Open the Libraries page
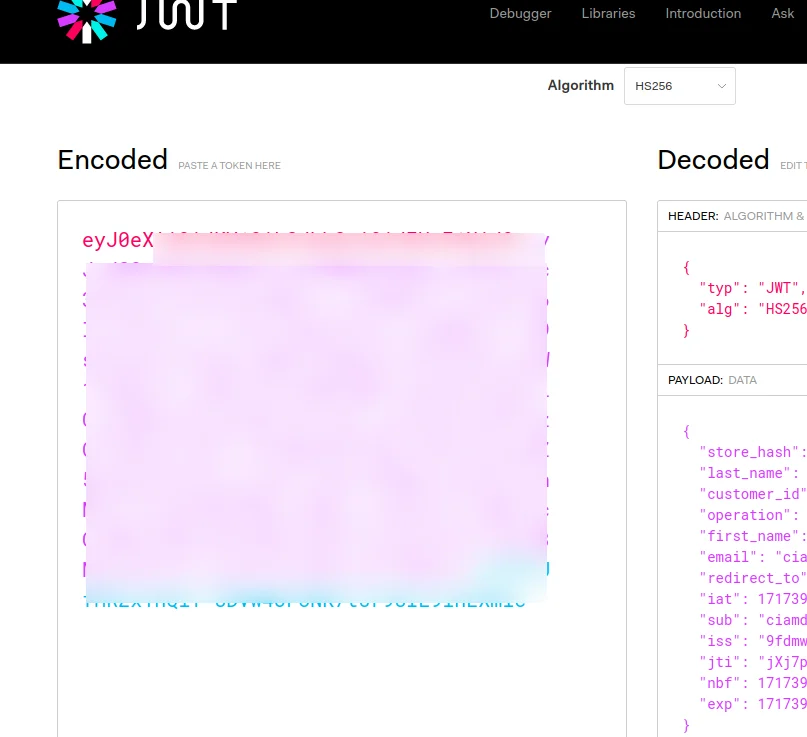 tap(608, 14)
